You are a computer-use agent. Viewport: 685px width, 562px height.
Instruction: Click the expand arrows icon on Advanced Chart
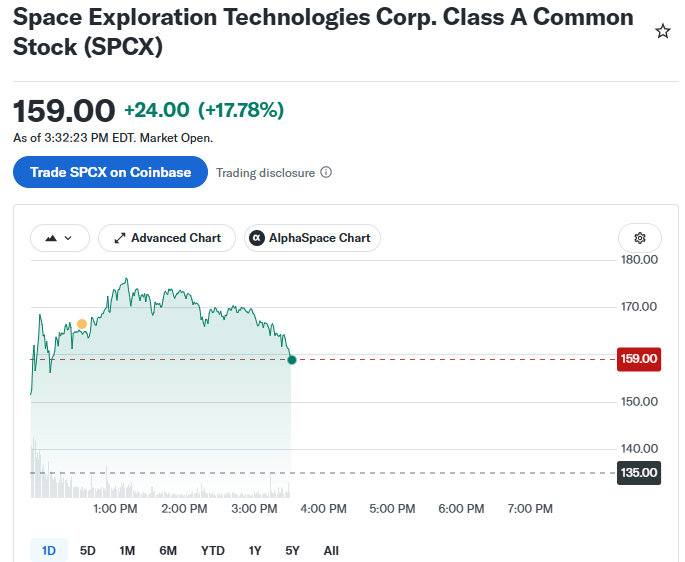(x=120, y=238)
